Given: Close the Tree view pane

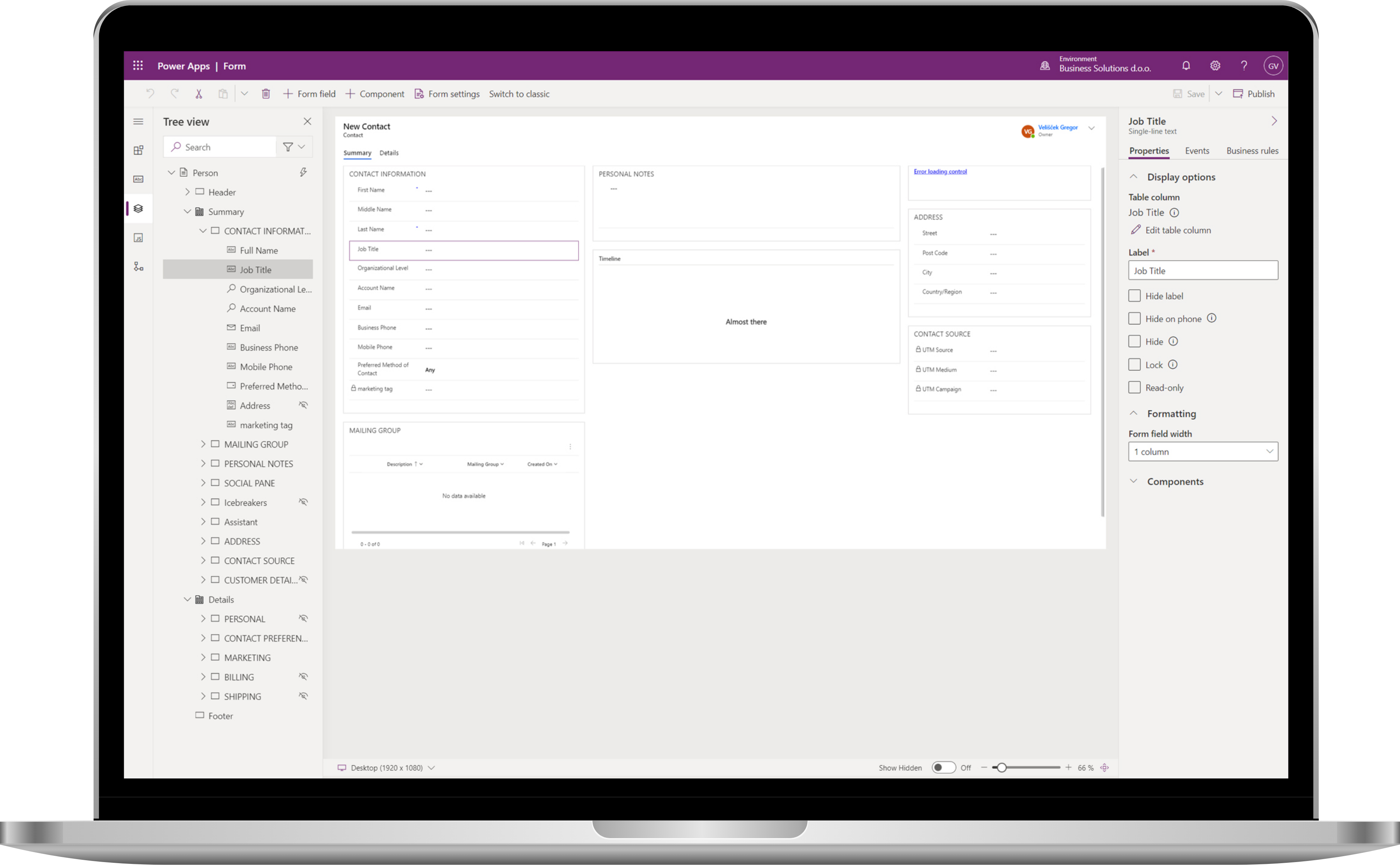Looking at the screenshot, I should (x=307, y=121).
